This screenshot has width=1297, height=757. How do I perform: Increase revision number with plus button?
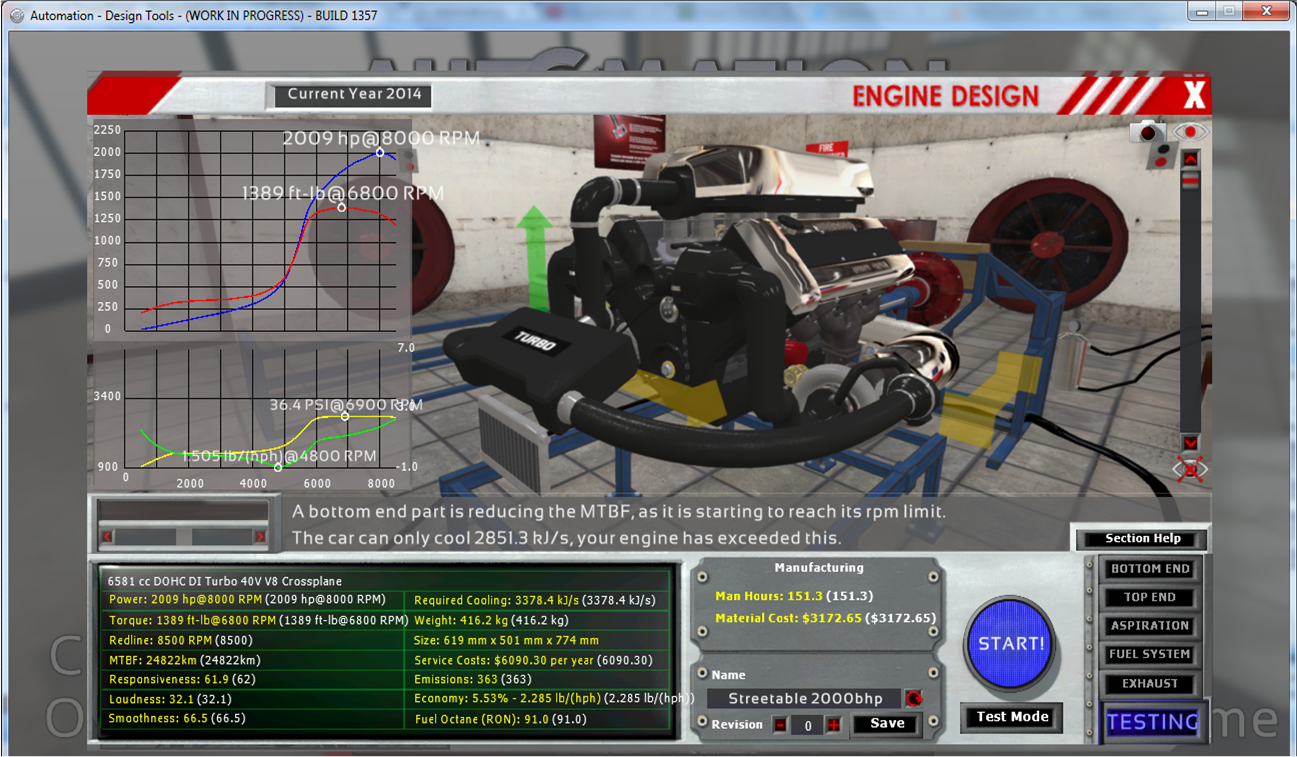833,725
